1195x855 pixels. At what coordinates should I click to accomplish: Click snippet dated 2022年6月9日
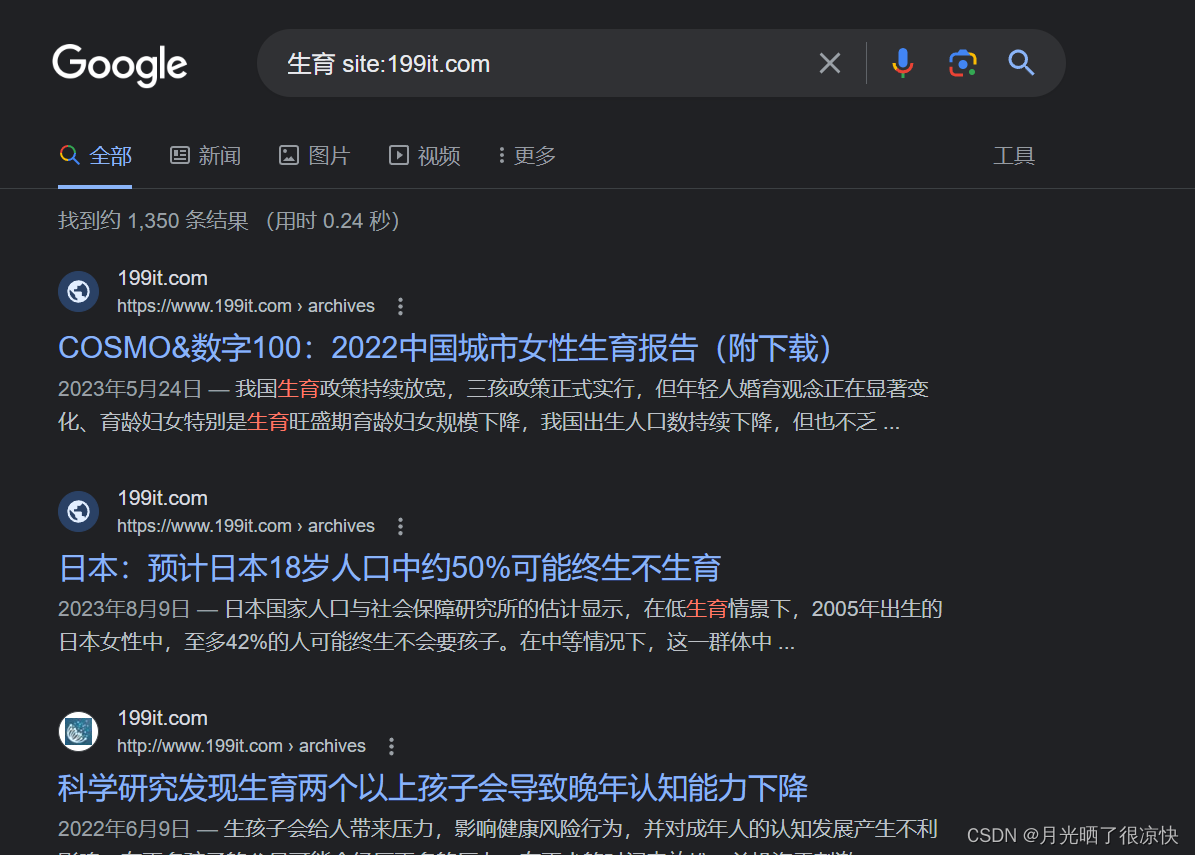click(x=498, y=838)
